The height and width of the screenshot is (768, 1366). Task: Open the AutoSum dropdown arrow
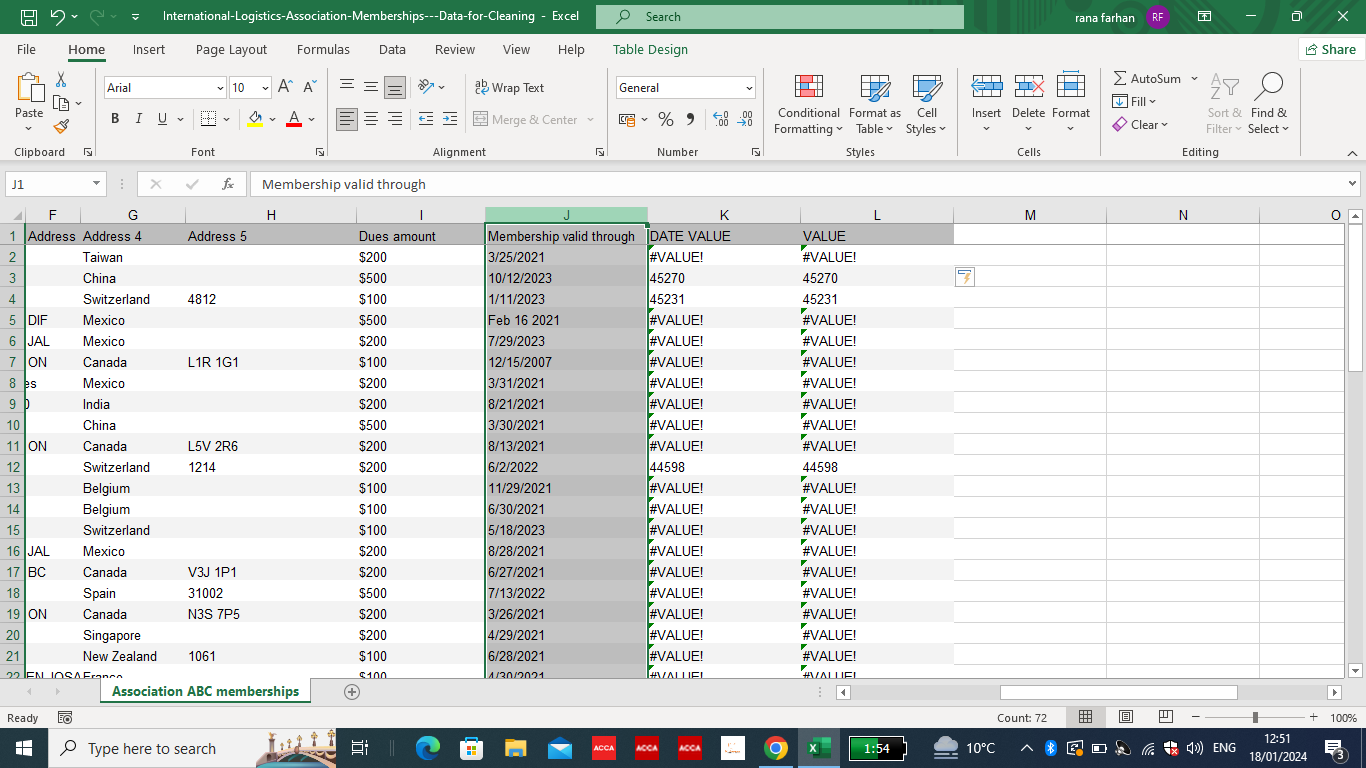coord(1194,78)
